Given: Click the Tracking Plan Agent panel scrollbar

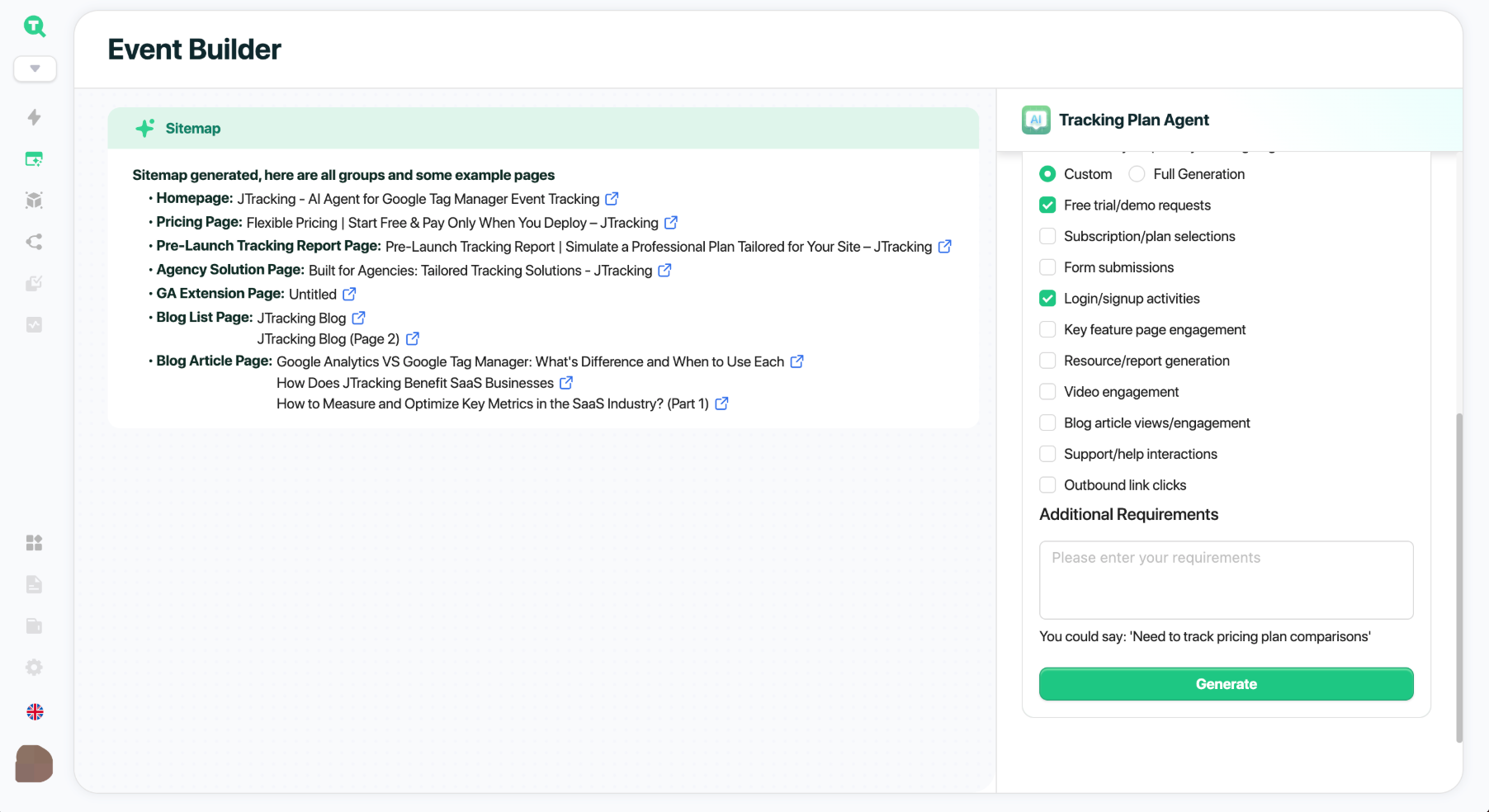Looking at the screenshot, I should tap(1458, 578).
